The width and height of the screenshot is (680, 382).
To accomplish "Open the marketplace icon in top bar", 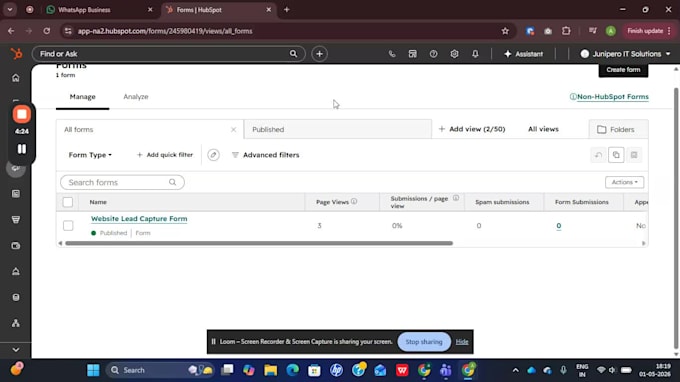I will 412,54.
